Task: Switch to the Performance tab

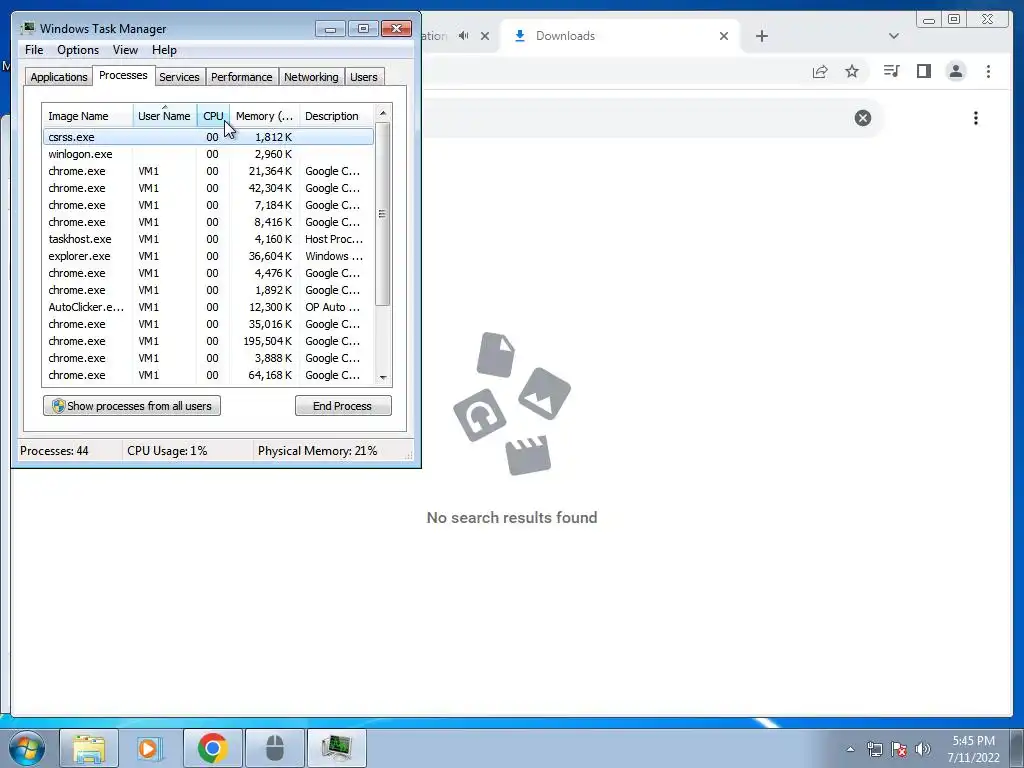Action: point(241,77)
